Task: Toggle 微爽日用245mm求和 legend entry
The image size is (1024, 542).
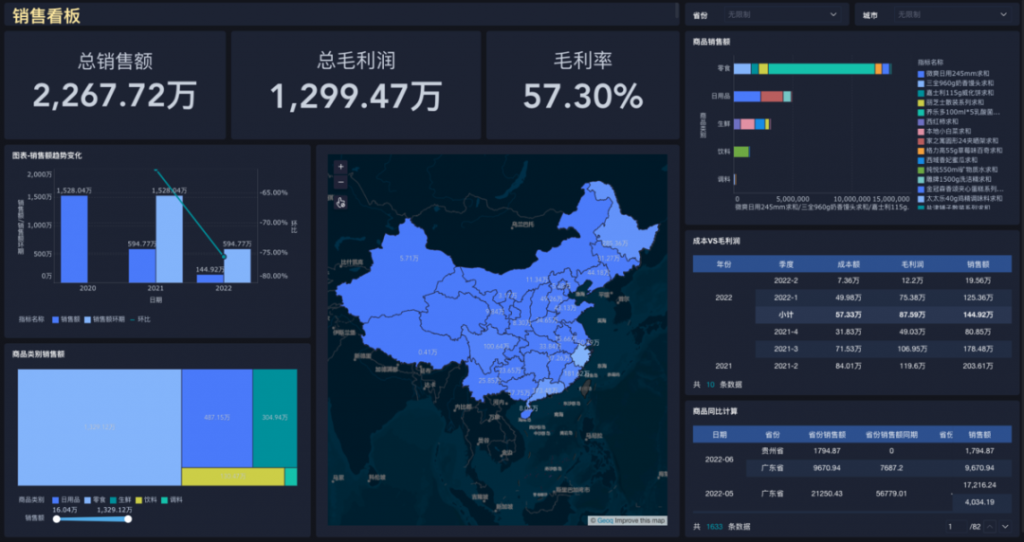Action: [921, 72]
